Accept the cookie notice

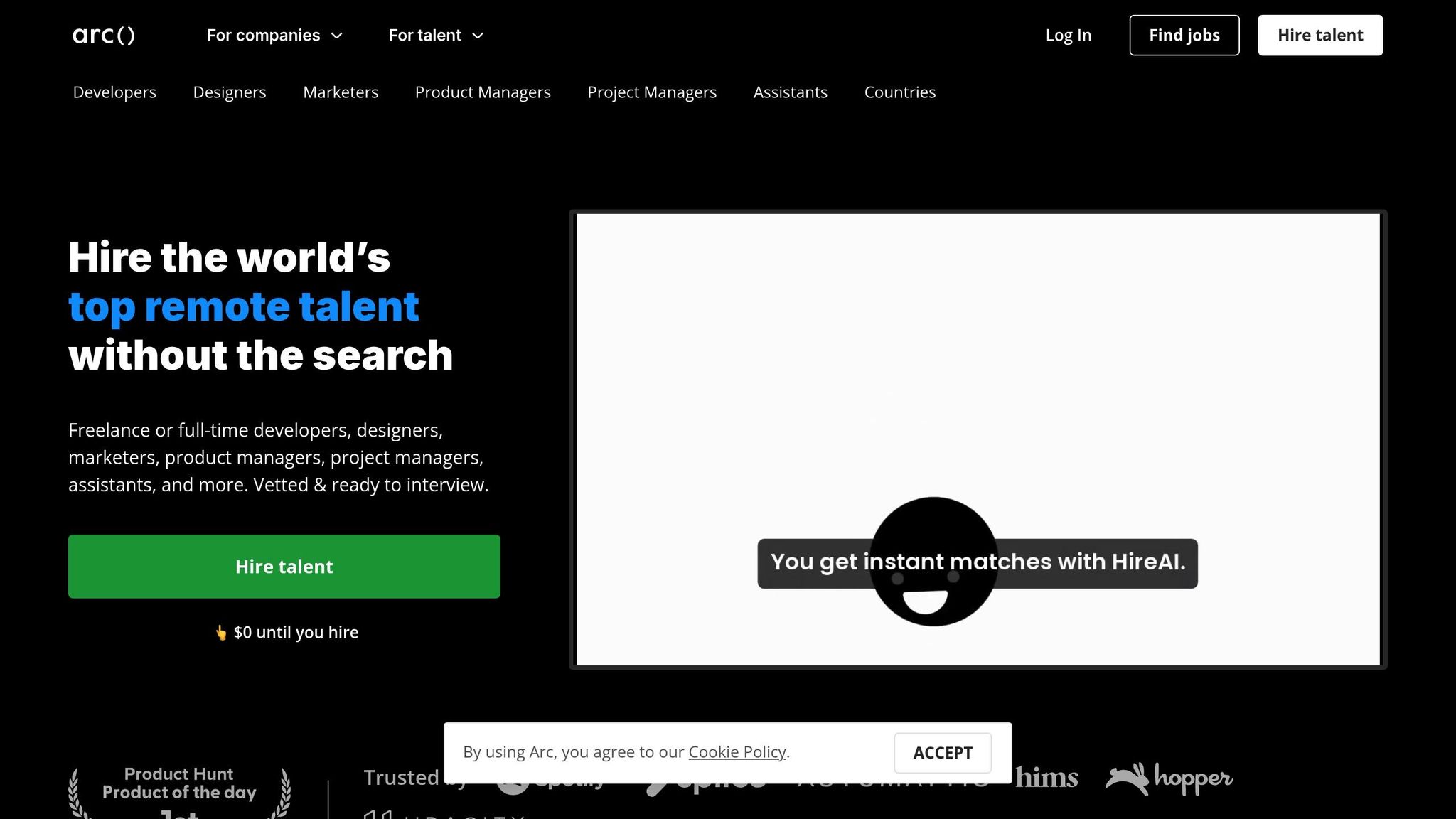click(942, 753)
